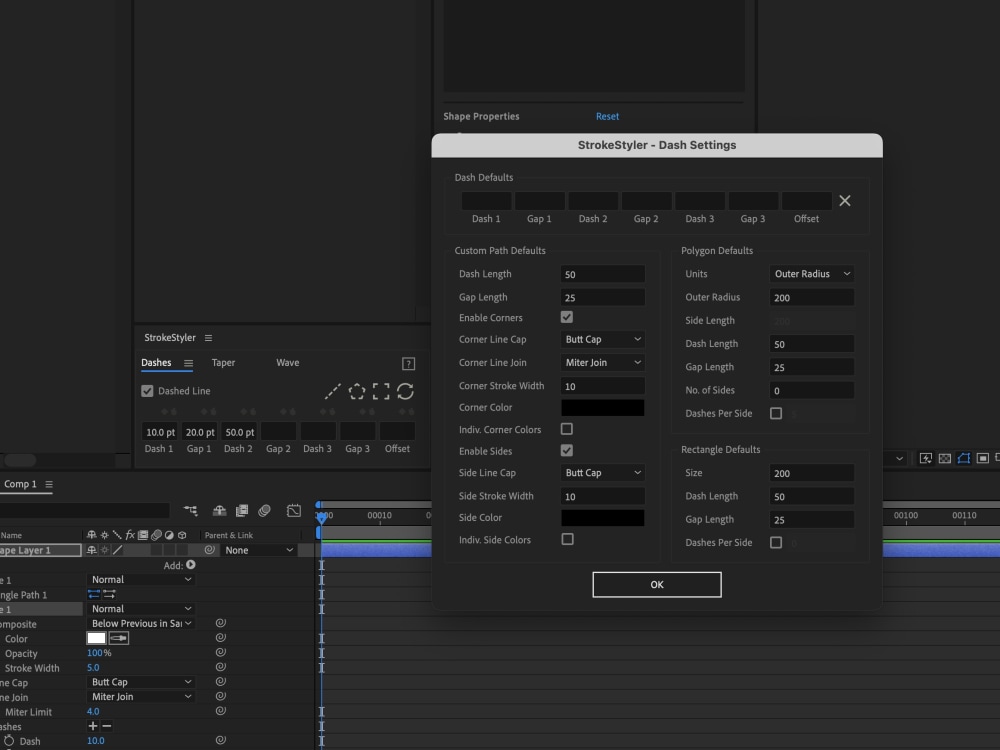The height and width of the screenshot is (750, 1000).
Task: Open the Polygon Units Outer Radius dropdown
Action: coord(812,274)
